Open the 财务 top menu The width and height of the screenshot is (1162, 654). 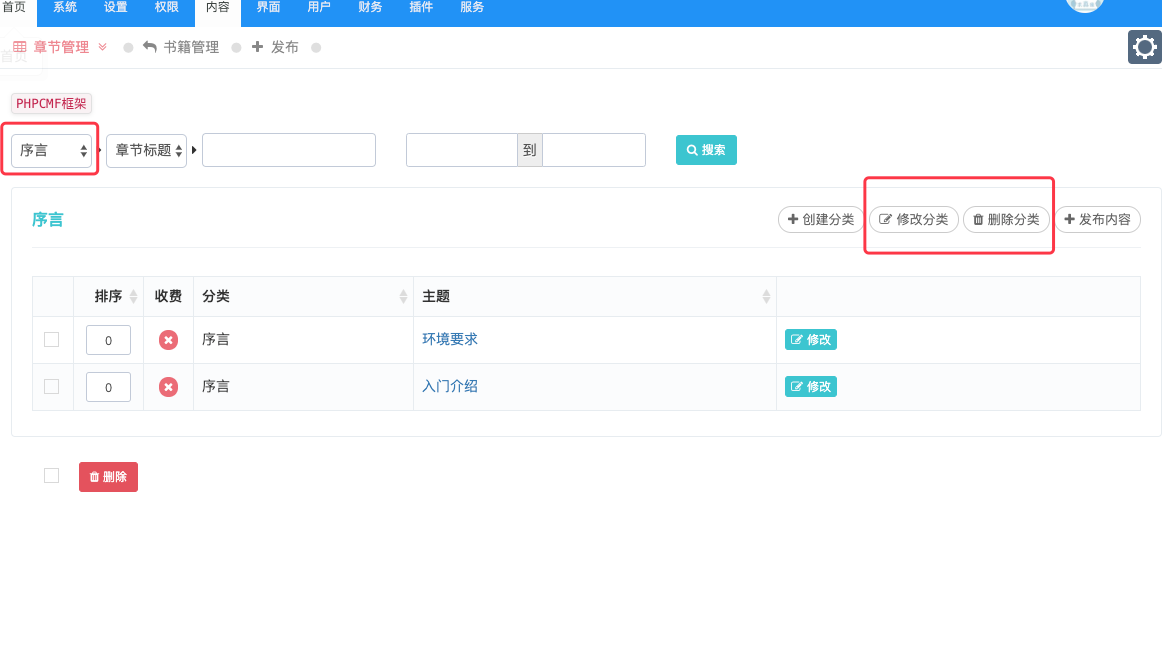click(370, 7)
